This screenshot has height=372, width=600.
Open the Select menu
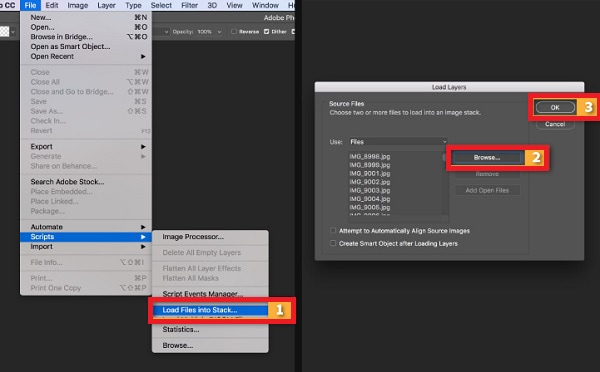(x=161, y=5)
